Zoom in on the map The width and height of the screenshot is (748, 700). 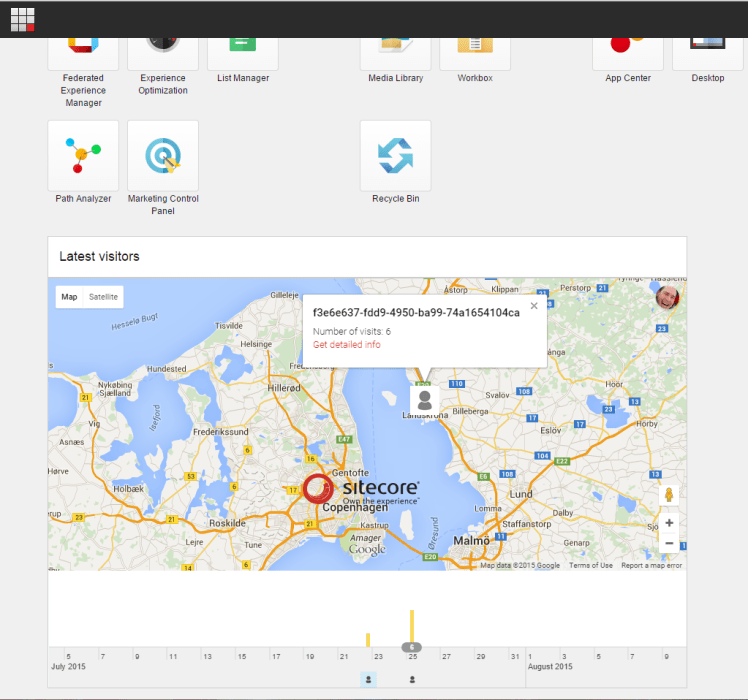[x=669, y=523]
